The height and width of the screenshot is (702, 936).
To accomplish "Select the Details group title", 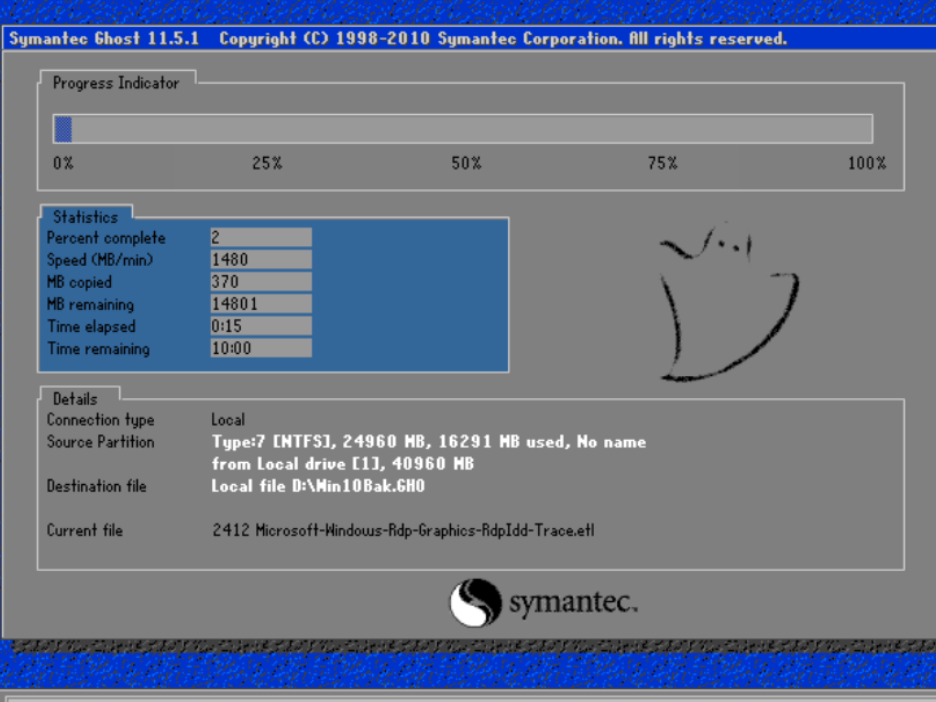I will coord(75,399).
